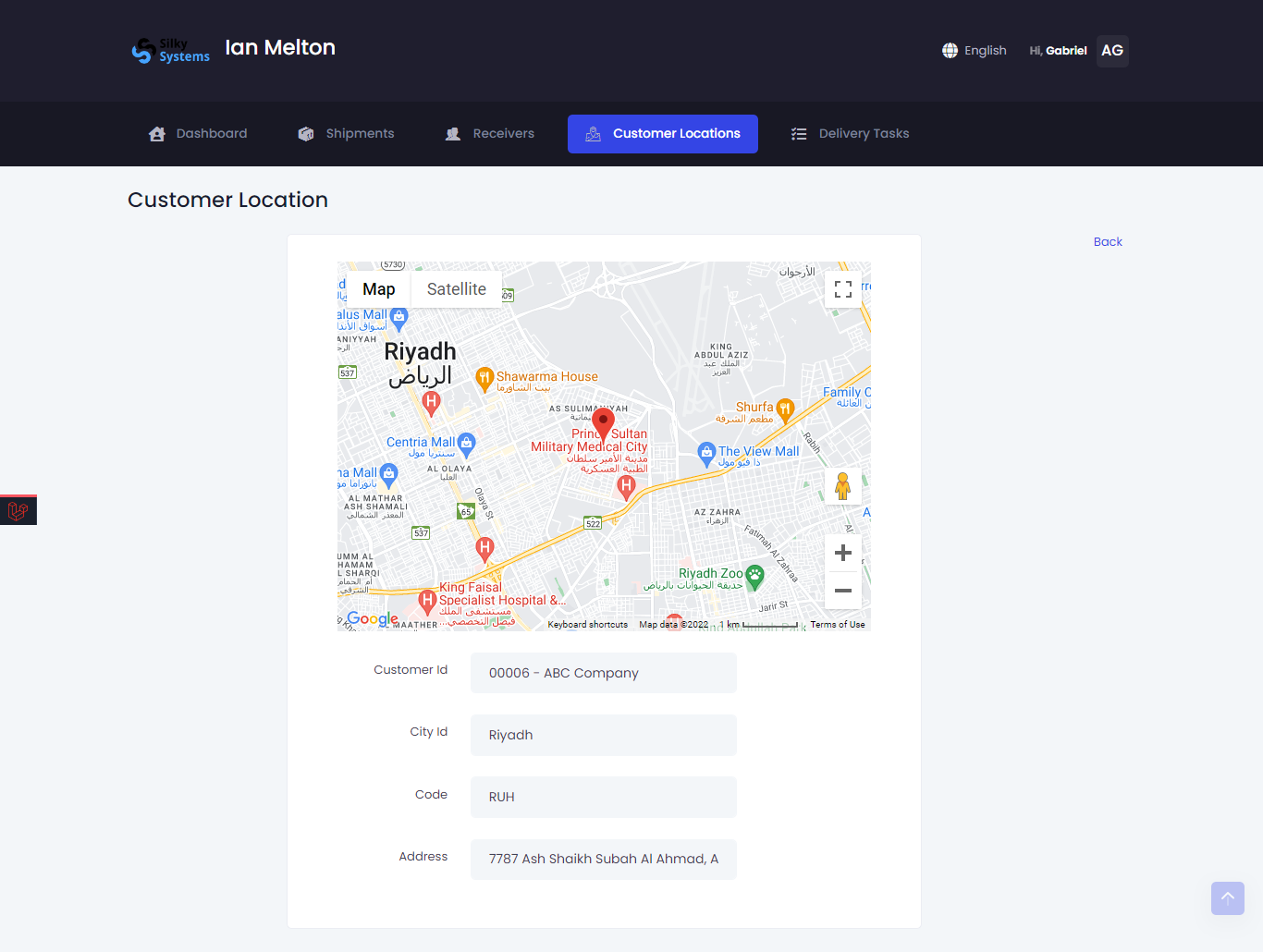
Task: Open the AG user avatar menu
Action: 1111,51
